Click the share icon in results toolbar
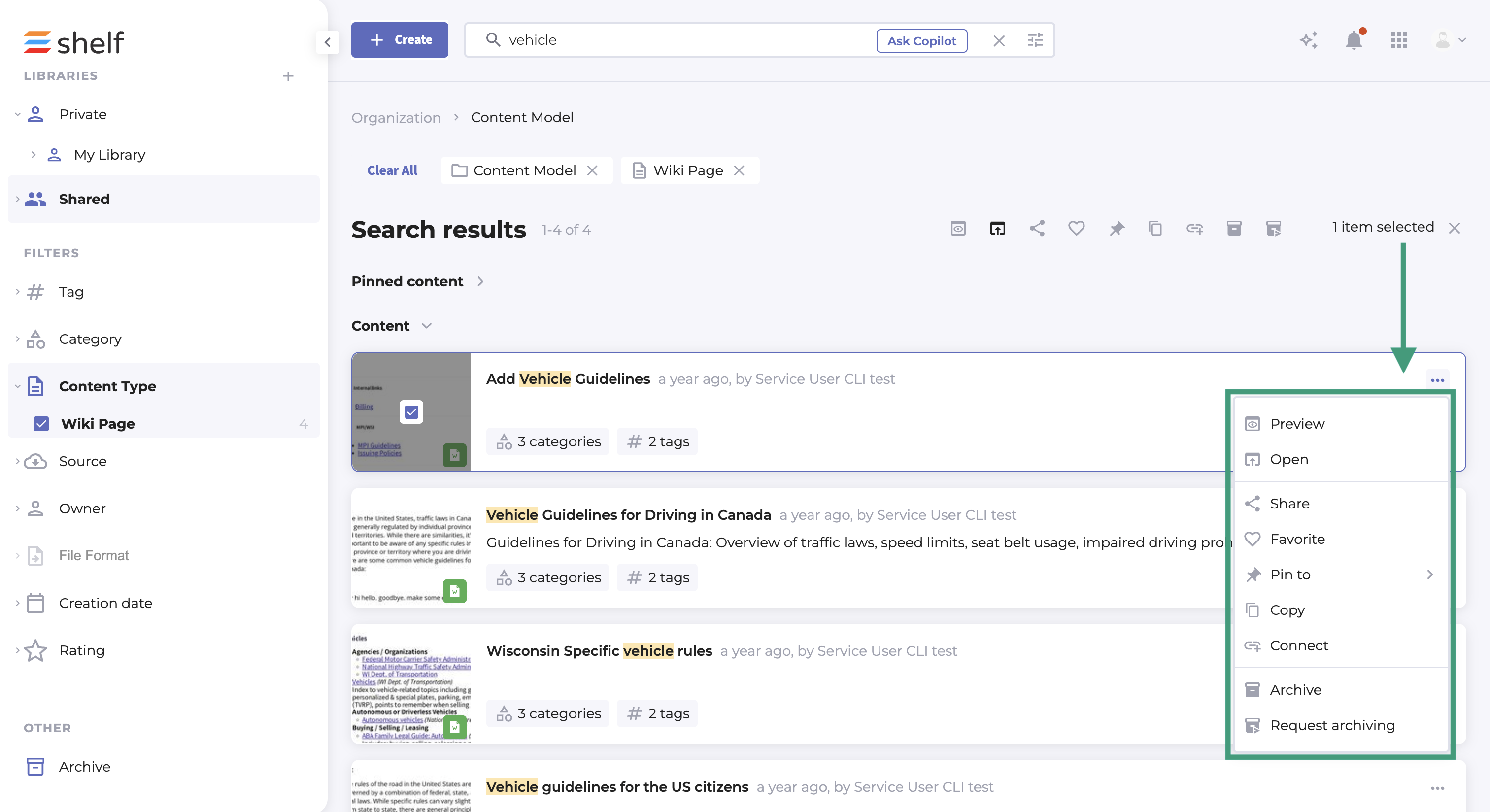Viewport: 1490px width, 812px height. pos(1037,228)
